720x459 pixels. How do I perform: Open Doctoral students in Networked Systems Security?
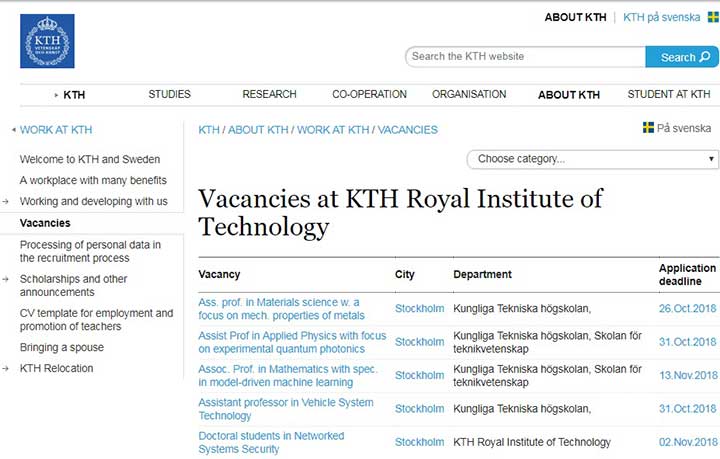pos(271,442)
